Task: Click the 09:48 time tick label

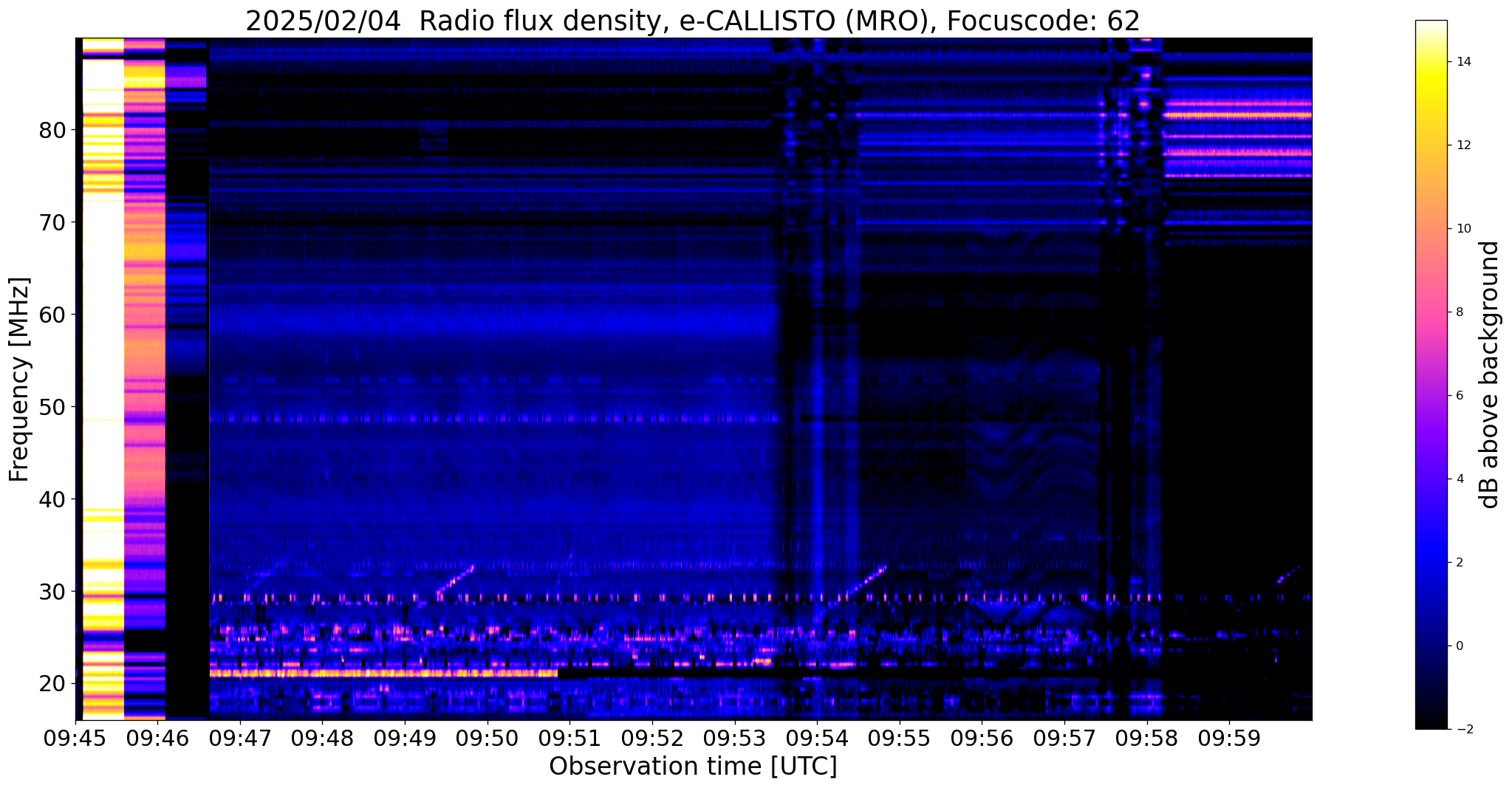Action: click(x=322, y=738)
